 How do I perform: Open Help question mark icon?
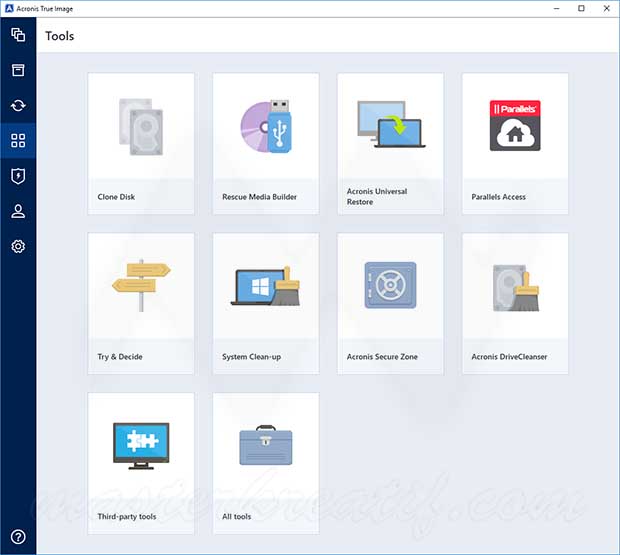[18, 537]
